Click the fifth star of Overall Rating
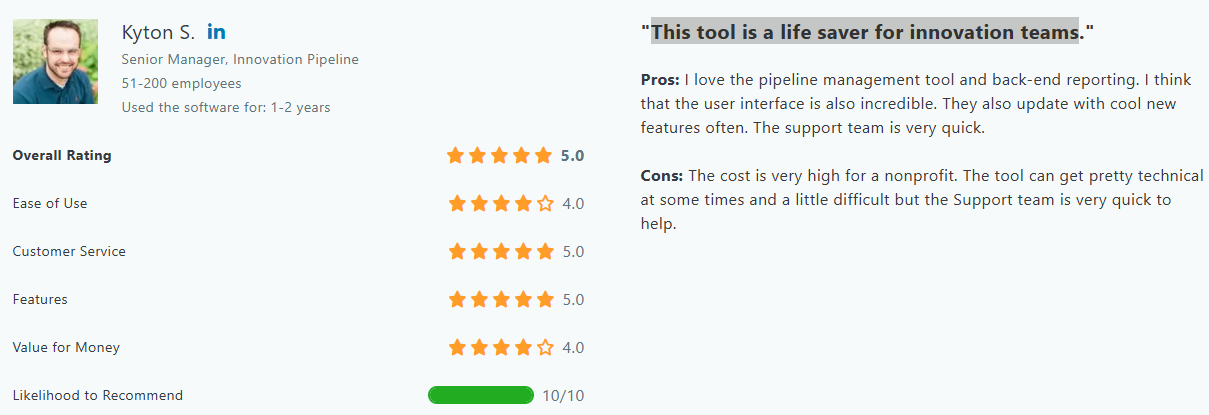The height and width of the screenshot is (415, 1209). point(544,156)
